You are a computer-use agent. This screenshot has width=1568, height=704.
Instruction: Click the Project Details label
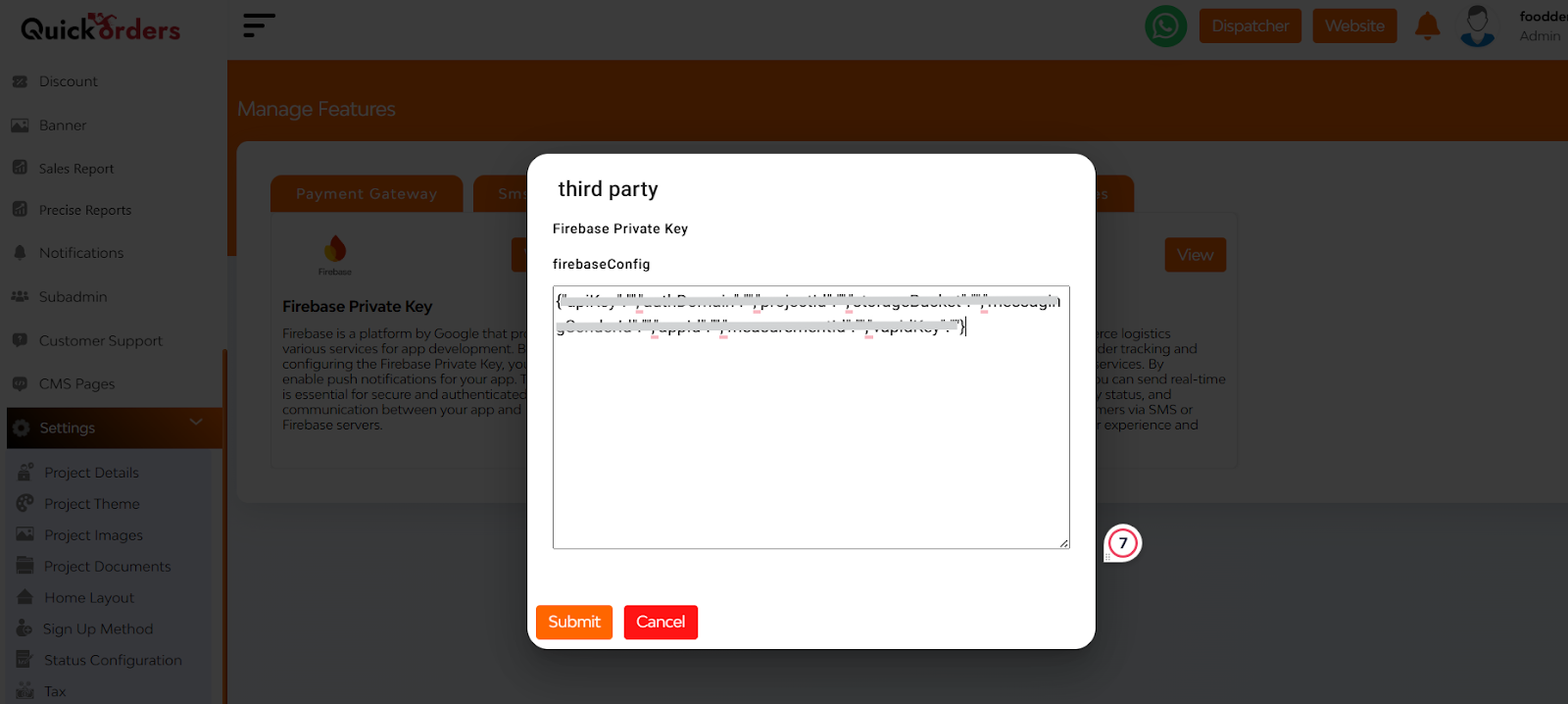tap(91, 473)
